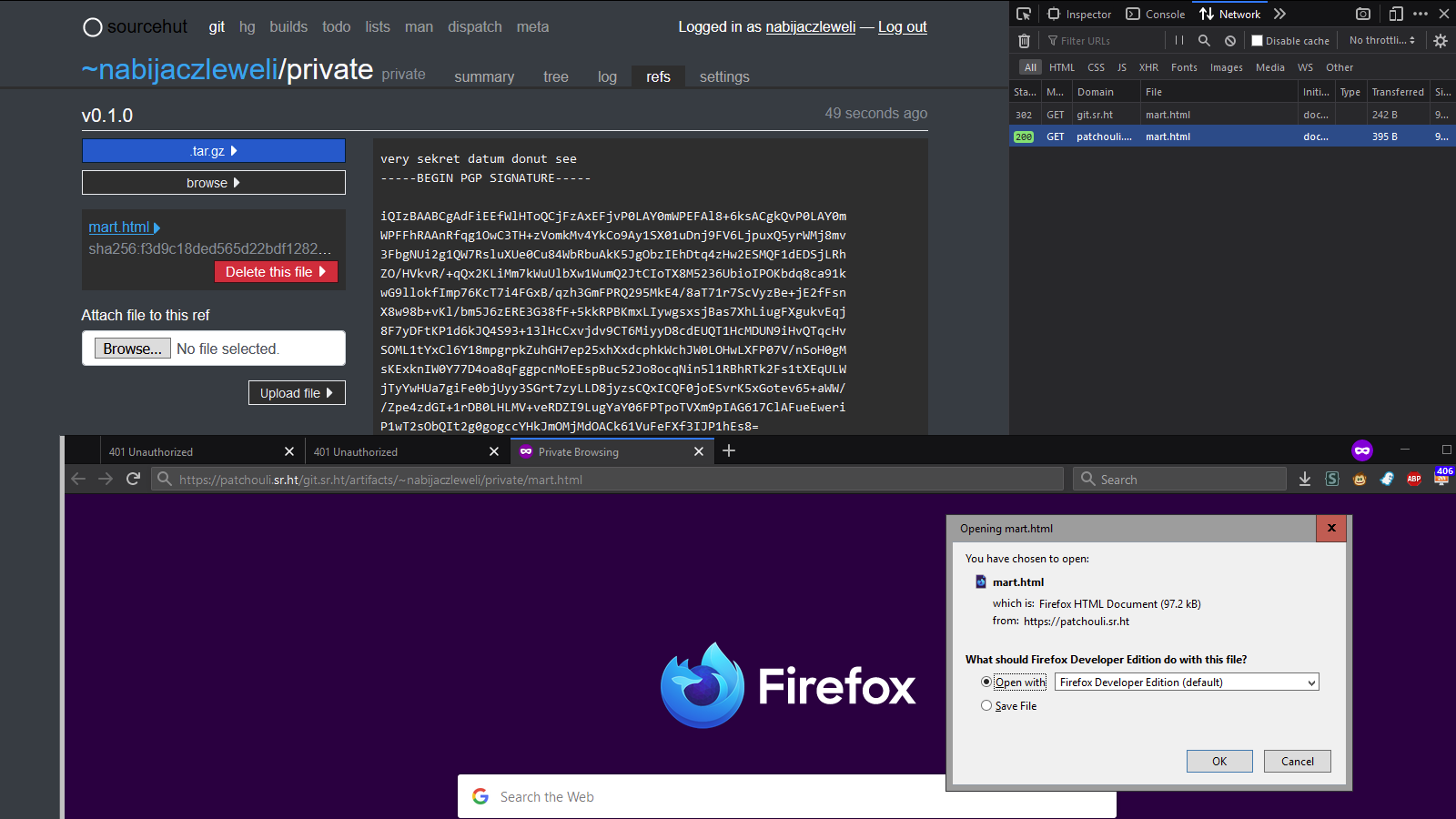Screen dimensions: 1456x819
Task: Switch to the Console tab in DevTools
Action: [x=1156, y=14]
